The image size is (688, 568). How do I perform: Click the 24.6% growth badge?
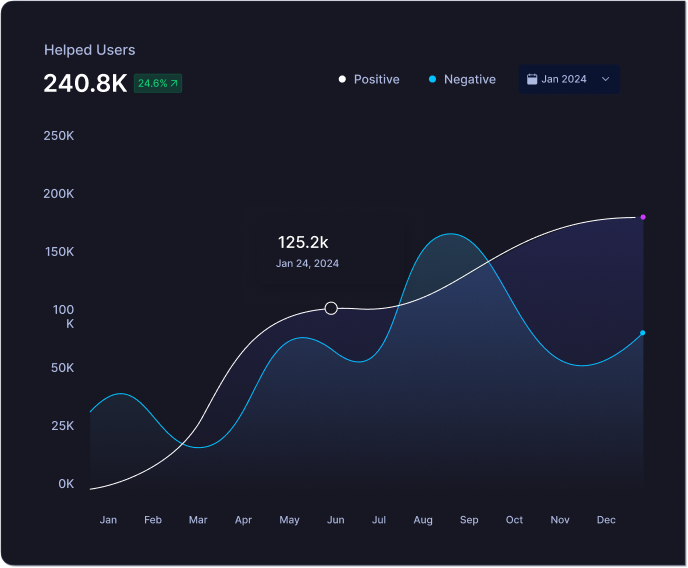click(x=158, y=84)
